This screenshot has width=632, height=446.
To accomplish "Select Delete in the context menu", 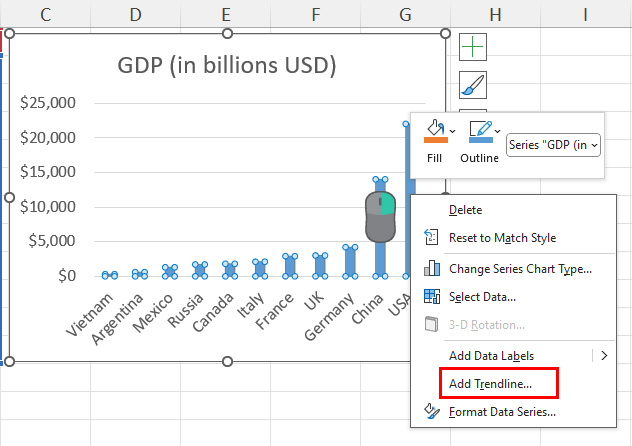I will pos(466,210).
